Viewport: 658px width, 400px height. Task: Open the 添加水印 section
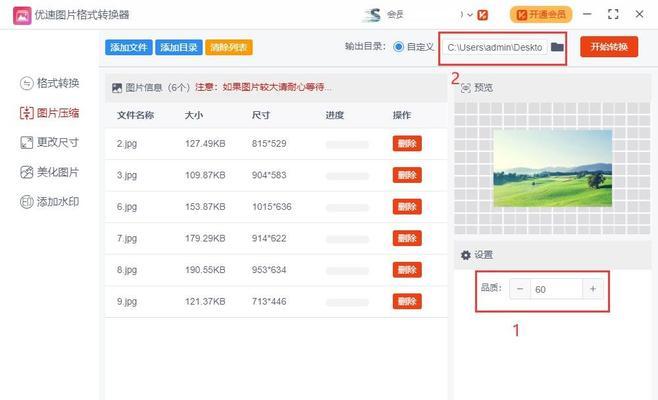coord(50,202)
